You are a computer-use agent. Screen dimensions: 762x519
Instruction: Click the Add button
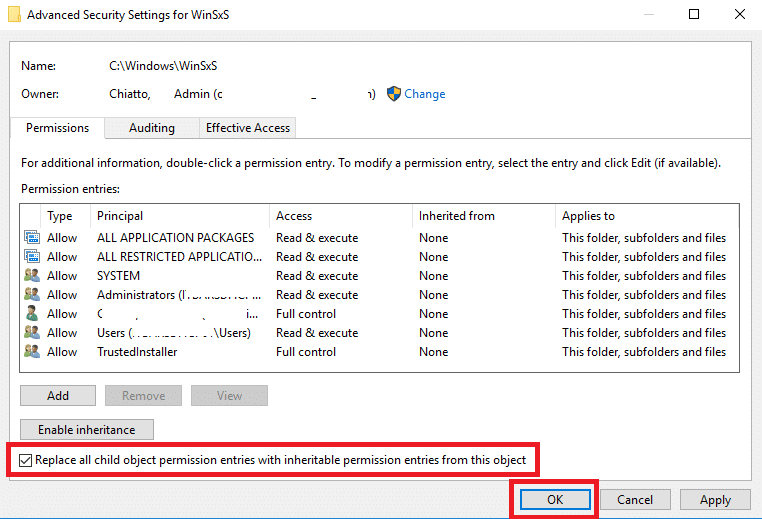pyautogui.click(x=58, y=396)
